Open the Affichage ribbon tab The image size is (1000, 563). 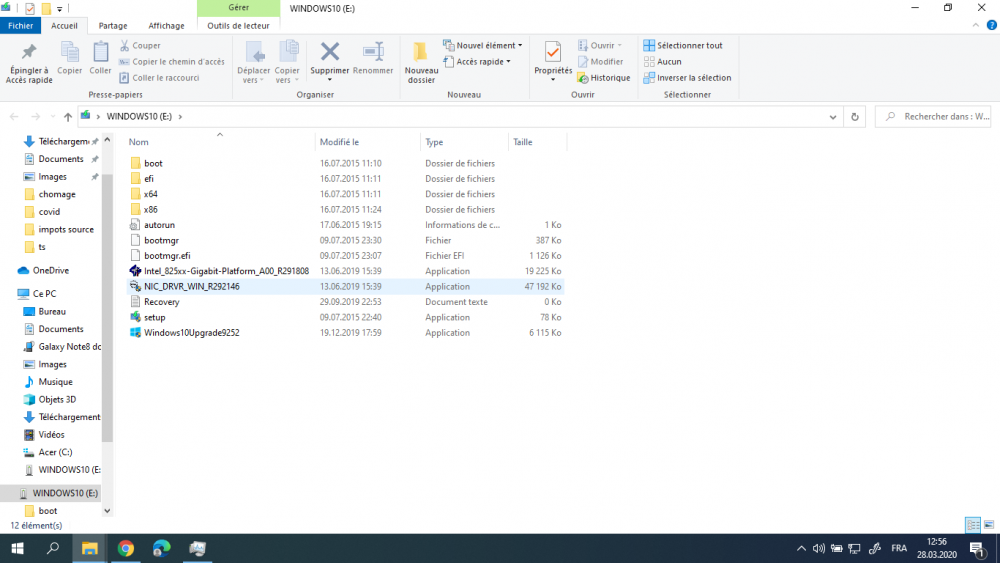coord(166,26)
